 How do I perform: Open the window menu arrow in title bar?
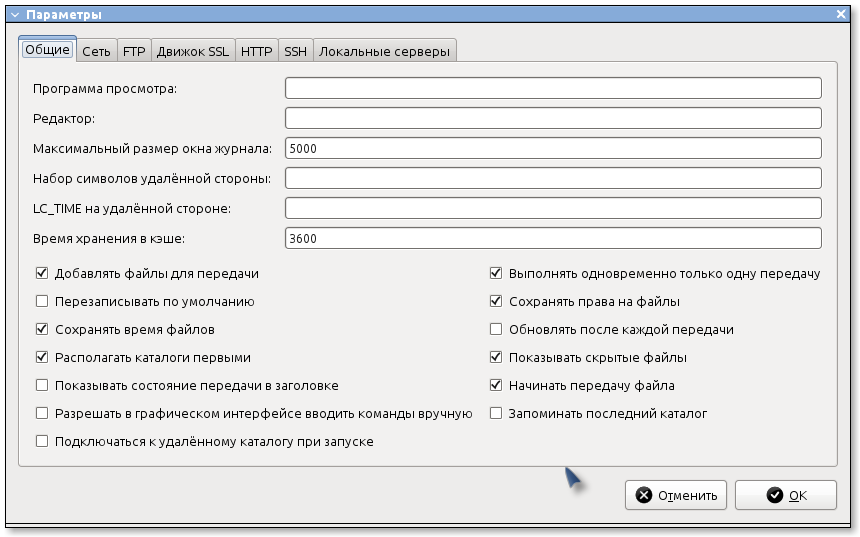click(x=15, y=15)
